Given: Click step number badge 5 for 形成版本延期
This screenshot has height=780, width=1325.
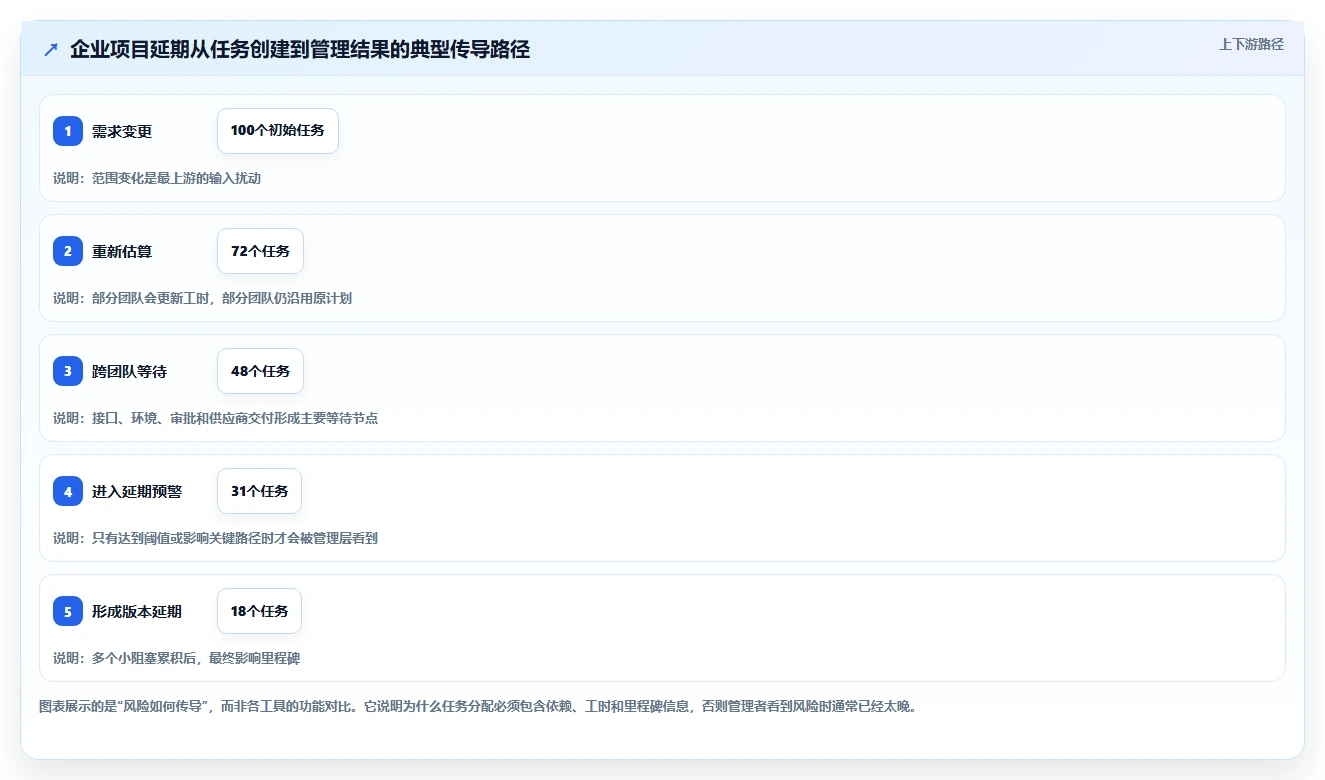Looking at the screenshot, I should 68,611.
